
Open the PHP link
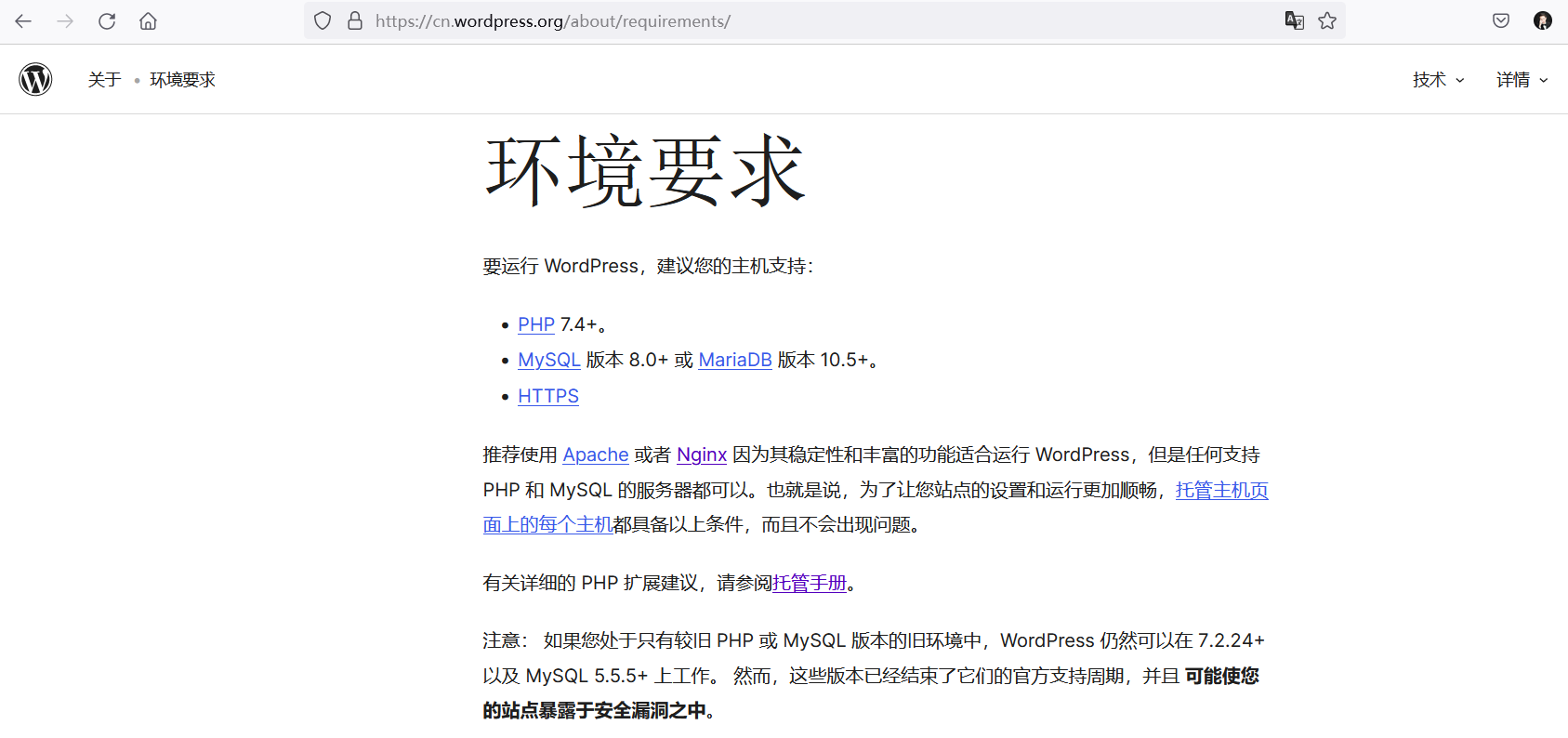(x=536, y=324)
